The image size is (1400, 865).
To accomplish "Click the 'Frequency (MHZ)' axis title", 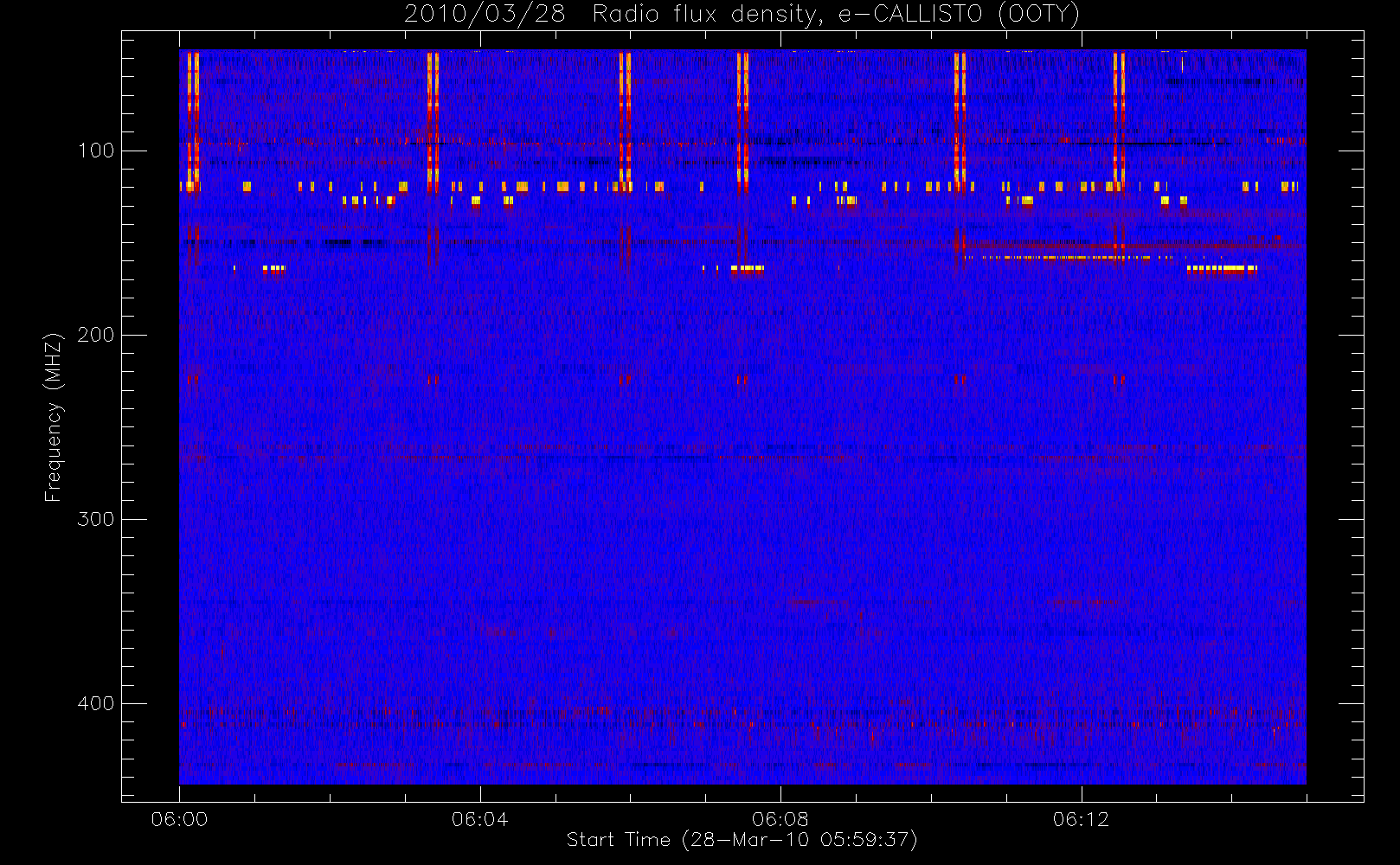I will click(54, 417).
